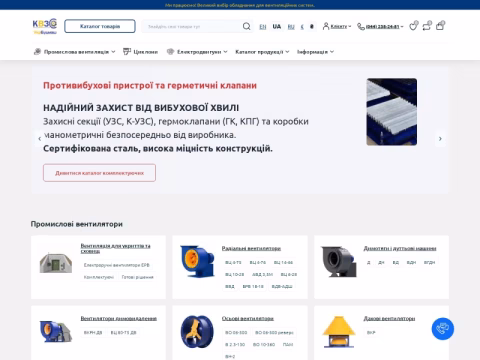Select the 'ВД' tag under Димотяги
The height and width of the screenshot is (360, 480).
click(x=396, y=262)
